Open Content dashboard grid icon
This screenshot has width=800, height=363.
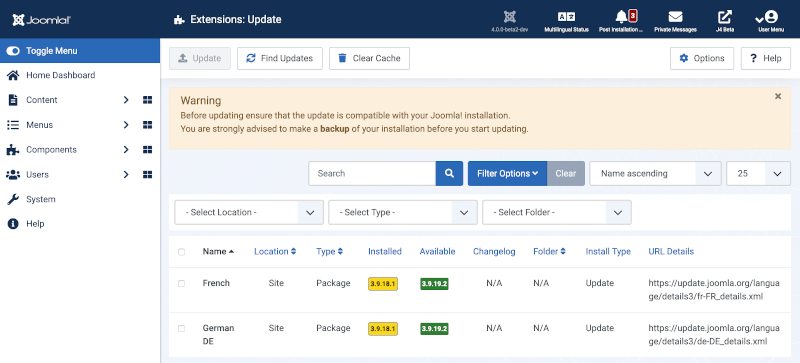[x=147, y=100]
